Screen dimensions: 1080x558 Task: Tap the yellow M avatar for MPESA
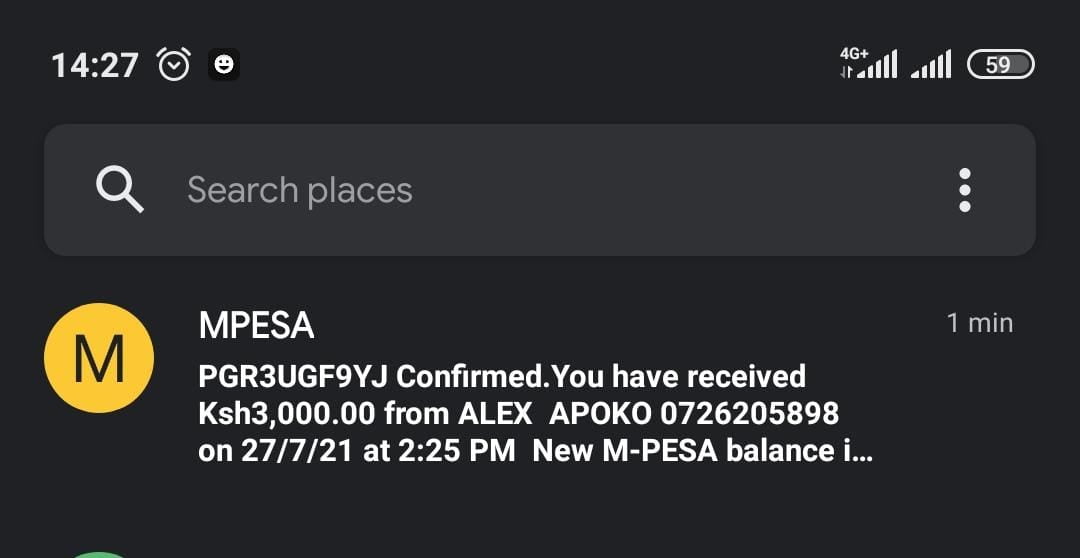[99, 358]
